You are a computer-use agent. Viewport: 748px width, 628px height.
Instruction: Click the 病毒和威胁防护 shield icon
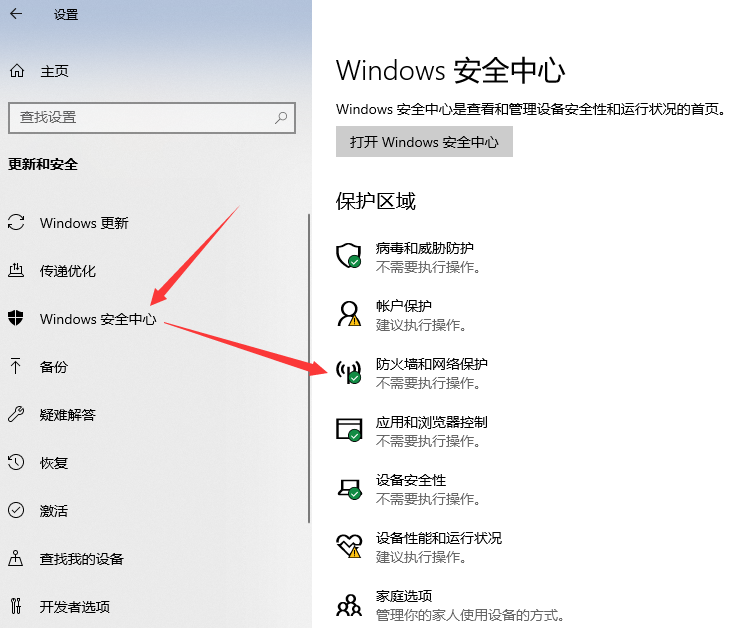(349, 256)
